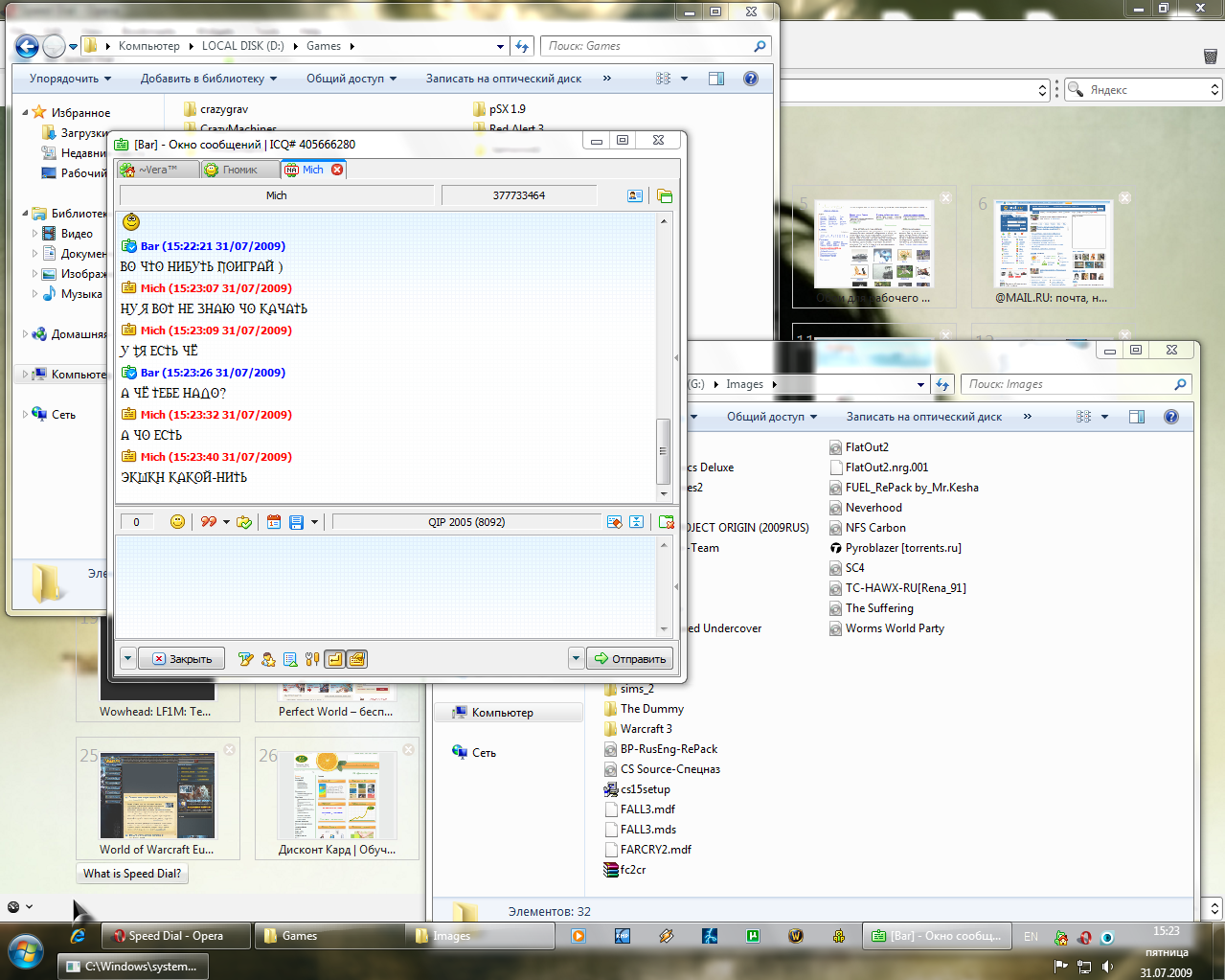1225x980 pixels.
Task: Open the dropdown next to save icon
Action: coord(314,522)
